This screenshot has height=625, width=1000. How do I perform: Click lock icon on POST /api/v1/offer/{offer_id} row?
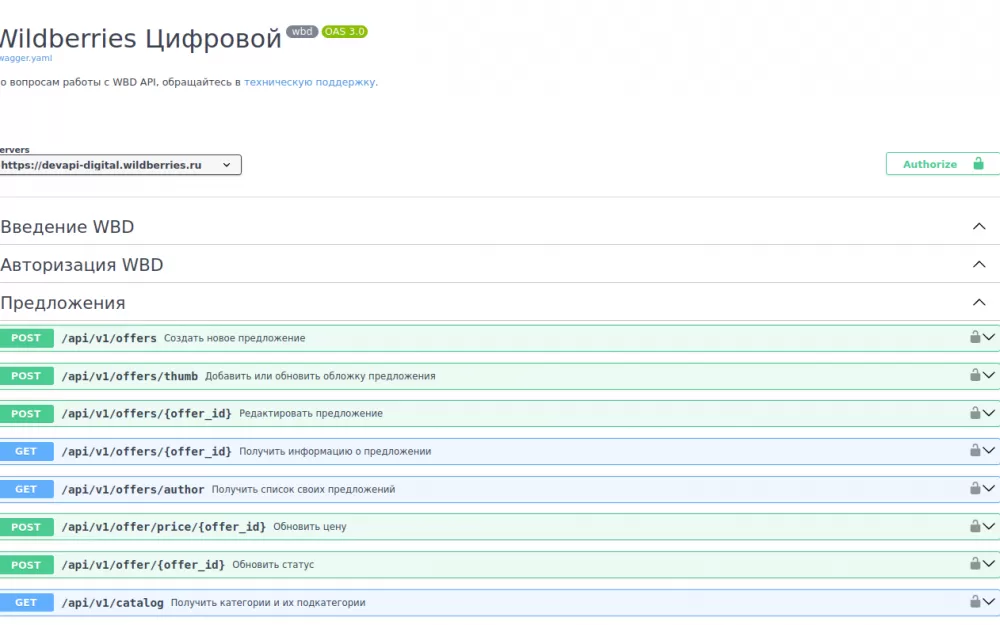(x=975, y=564)
